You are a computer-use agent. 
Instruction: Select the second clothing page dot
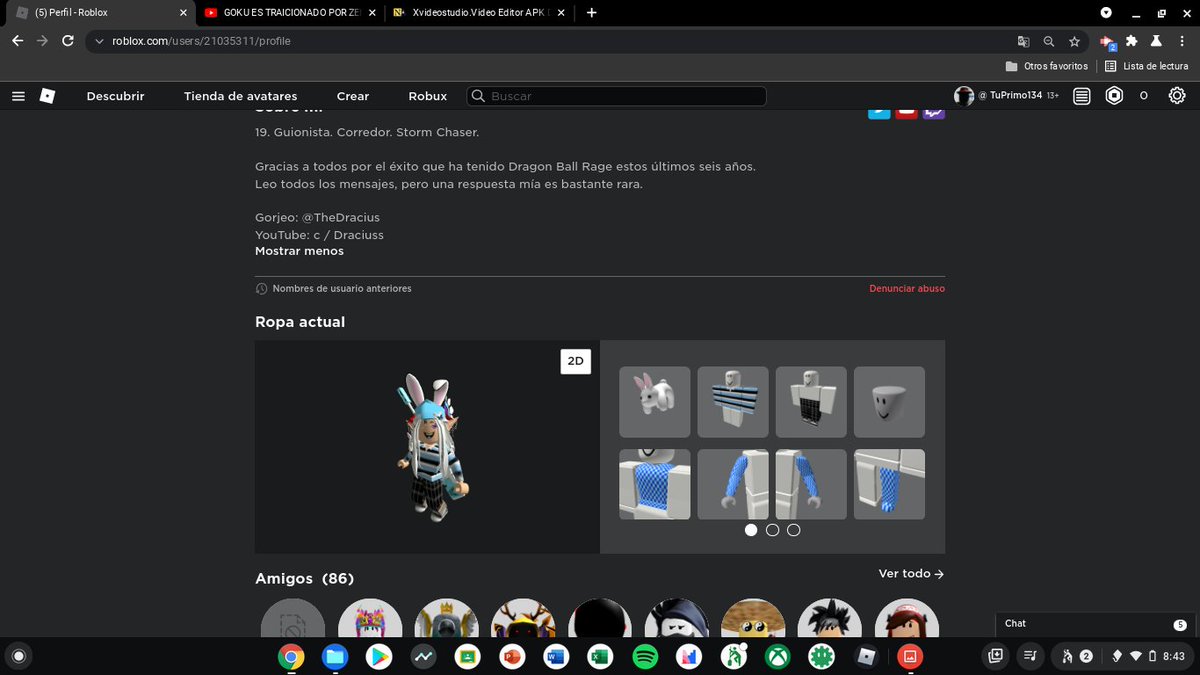point(772,530)
